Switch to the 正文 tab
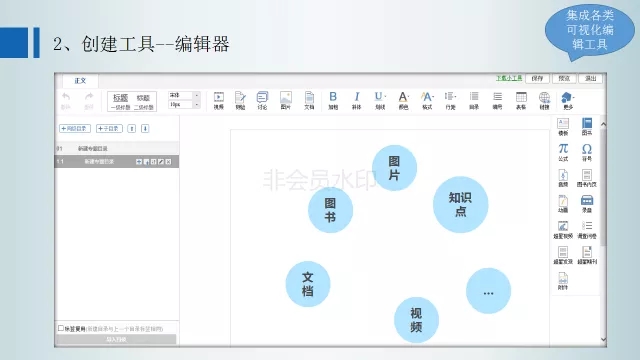This screenshot has width=640, height=360. (80, 81)
